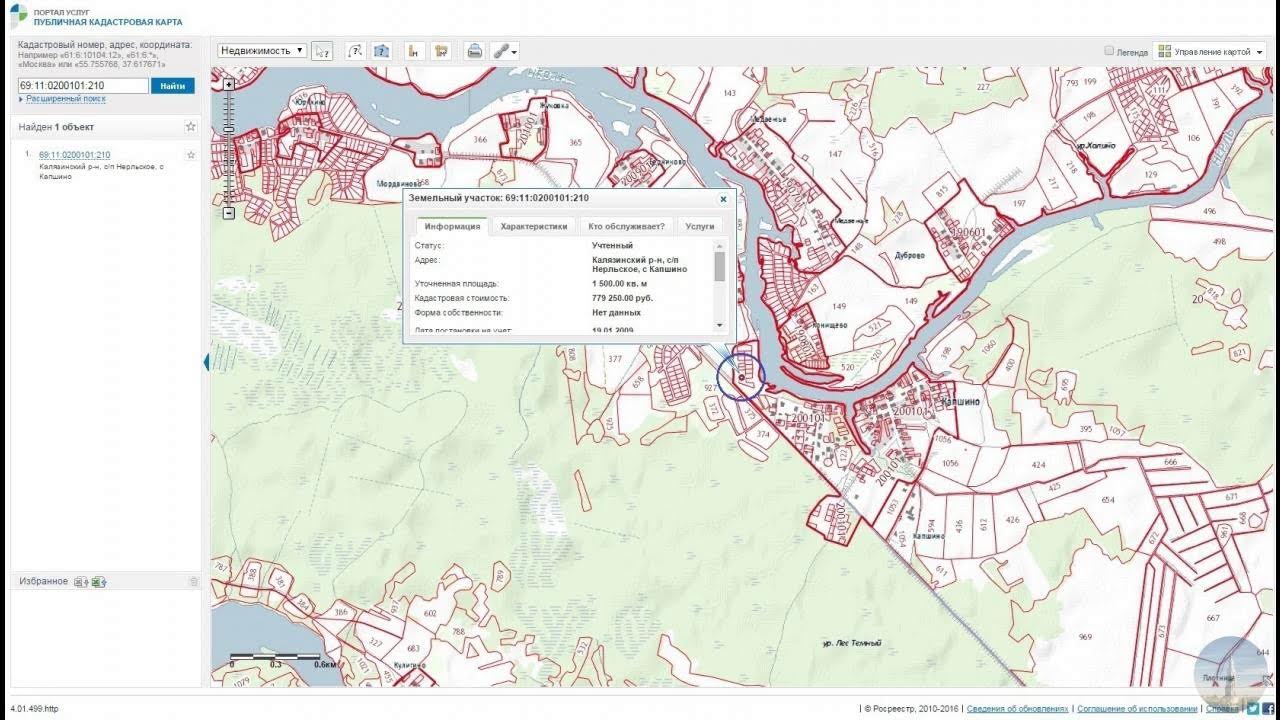Image resolution: width=1280 pixels, height=720 pixels.
Task: Open the Кто обслуживает? tab
Action: click(627, 226)
